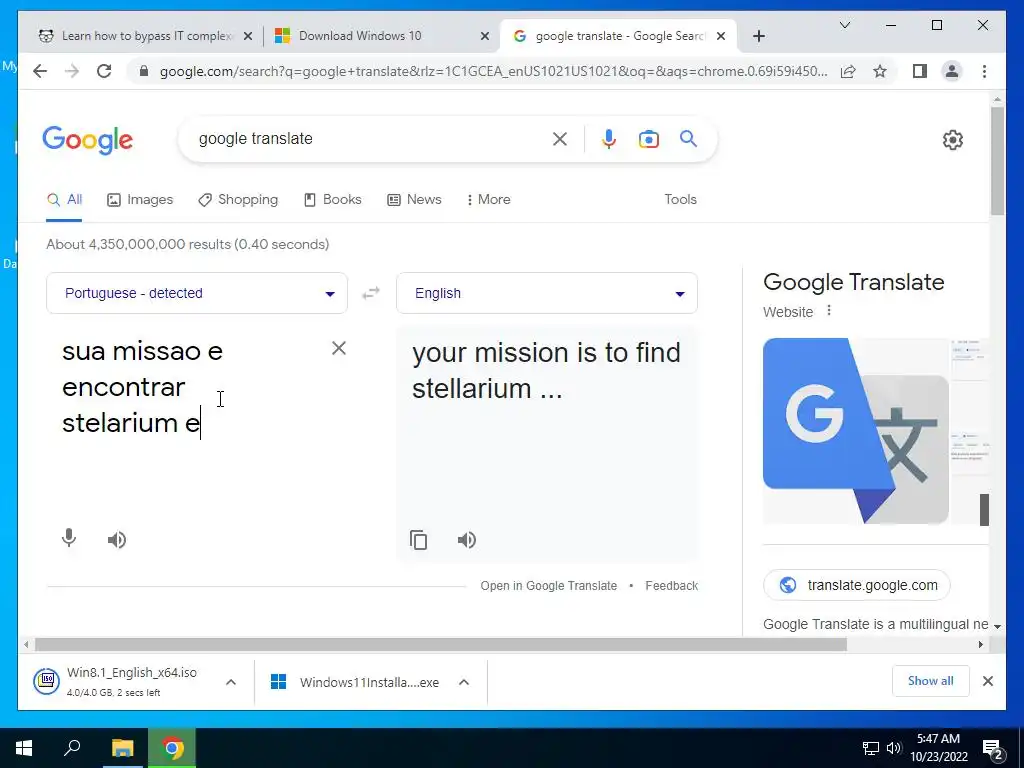Click Open in Google Translate link
This screenshot has height=768, width=1024.
click(x=549, y=586)
